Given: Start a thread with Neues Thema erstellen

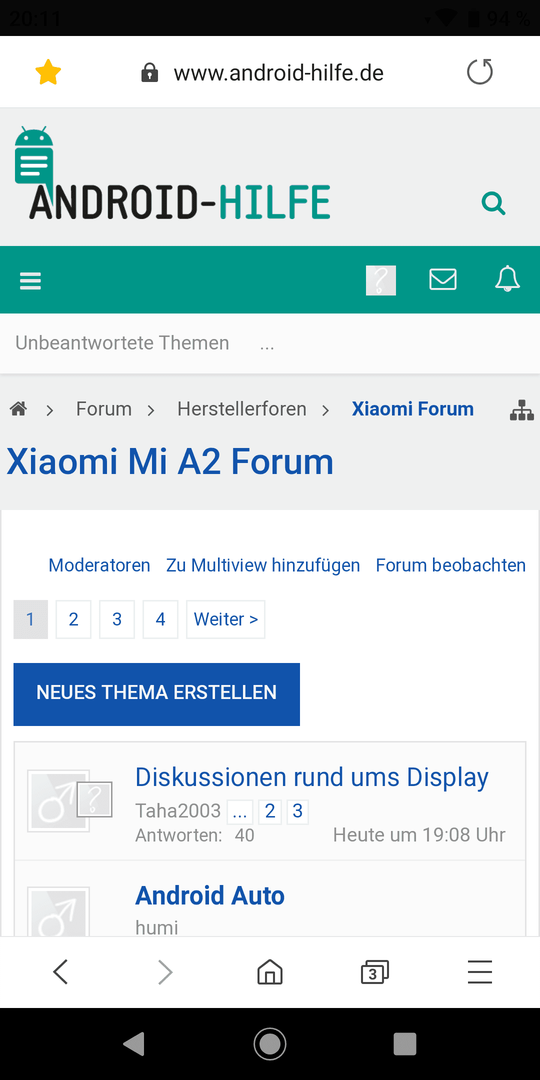Looking at the screenshot, I should (x=156, y=694).
